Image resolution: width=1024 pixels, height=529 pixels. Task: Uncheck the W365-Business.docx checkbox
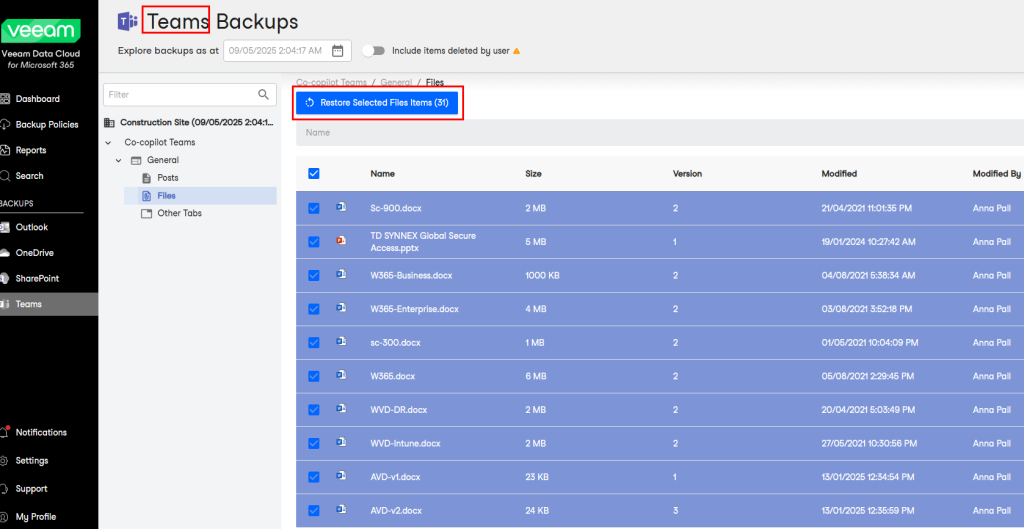coord(313,276)
